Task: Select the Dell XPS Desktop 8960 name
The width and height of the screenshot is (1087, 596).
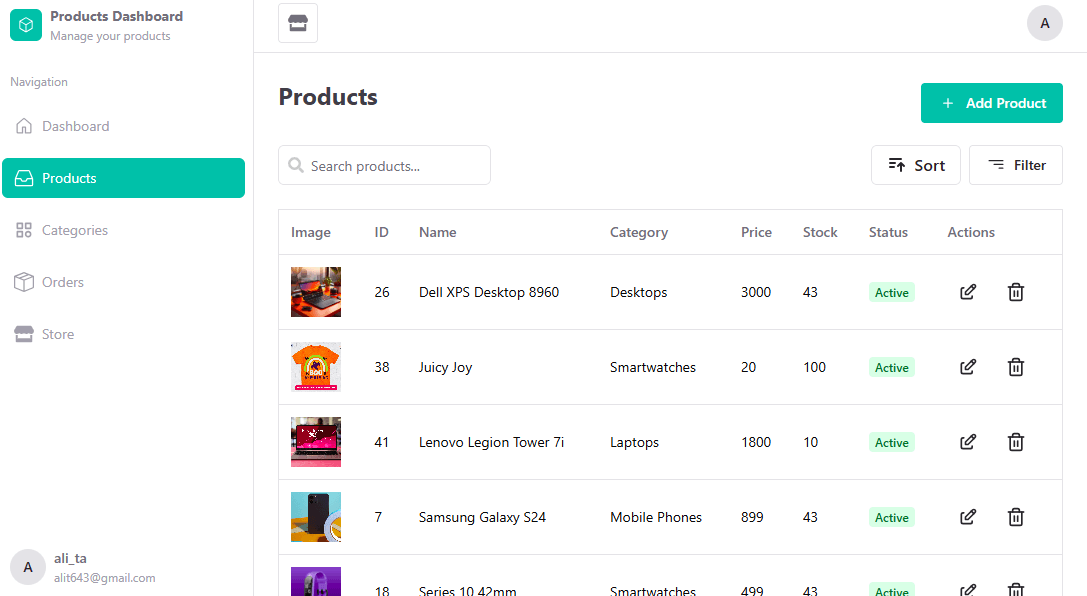Action: tap(489, 292)
